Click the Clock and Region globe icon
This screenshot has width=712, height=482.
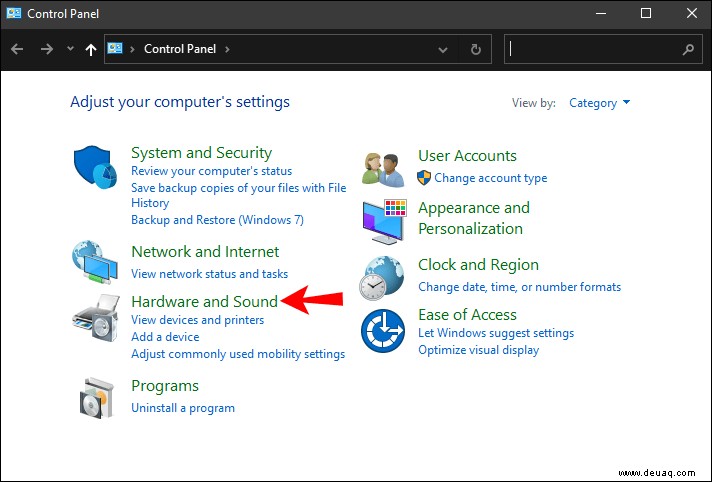(x=381, y=278)
